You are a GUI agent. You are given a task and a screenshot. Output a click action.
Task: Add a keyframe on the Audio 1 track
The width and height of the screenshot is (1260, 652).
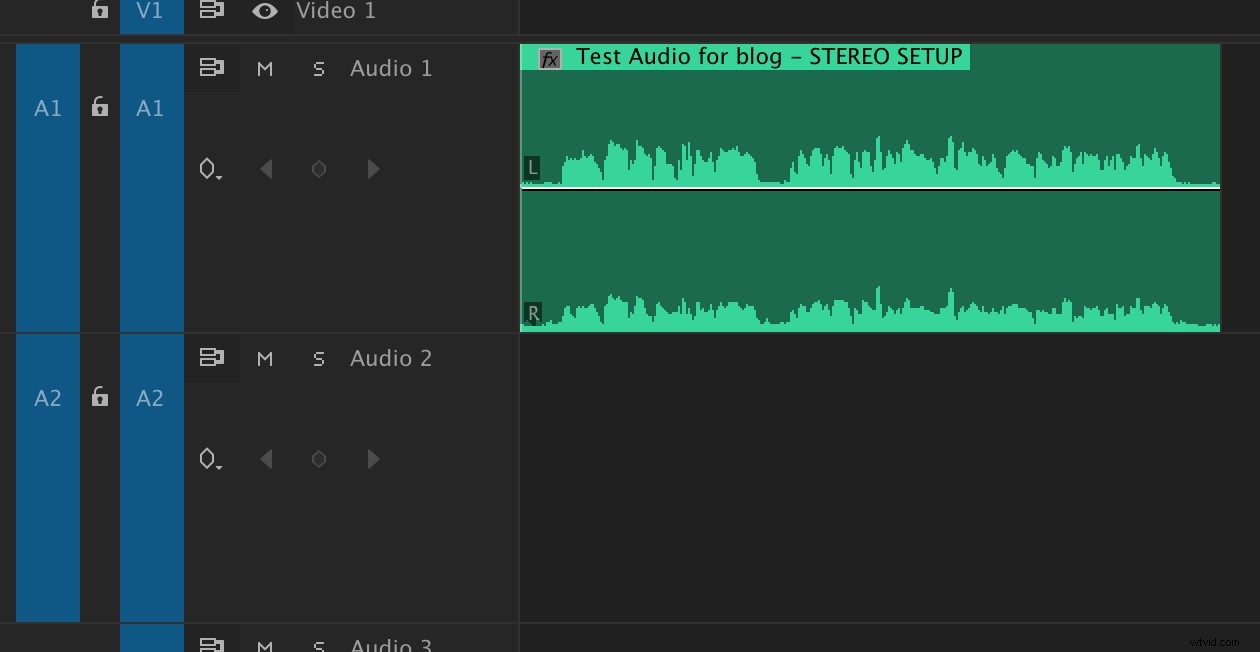(319, 169)
